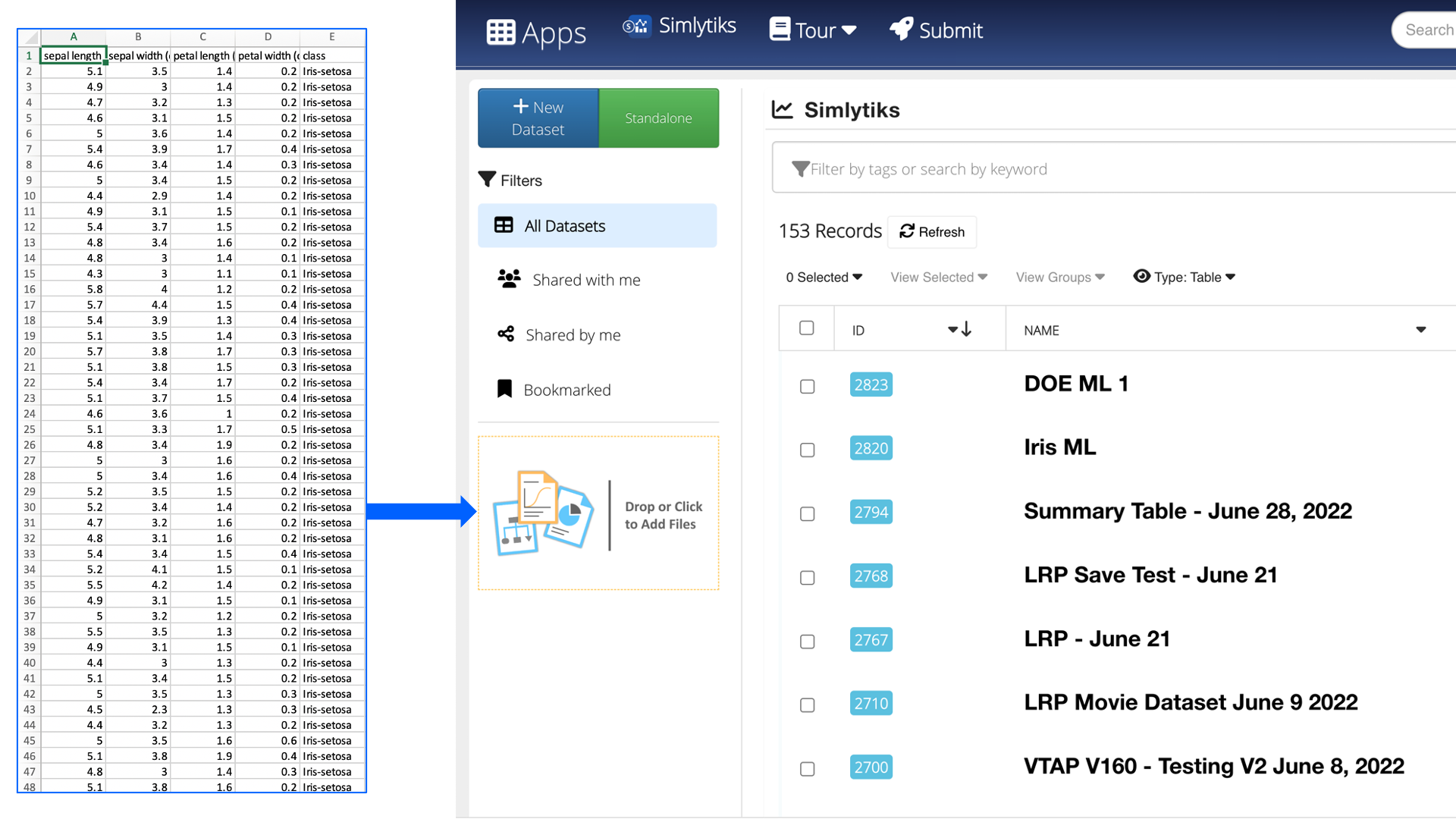The height and width of the screenshot is (819, 1456).
Task: Click the Filters funnel icon in sidebar
Action: [487, 180]
